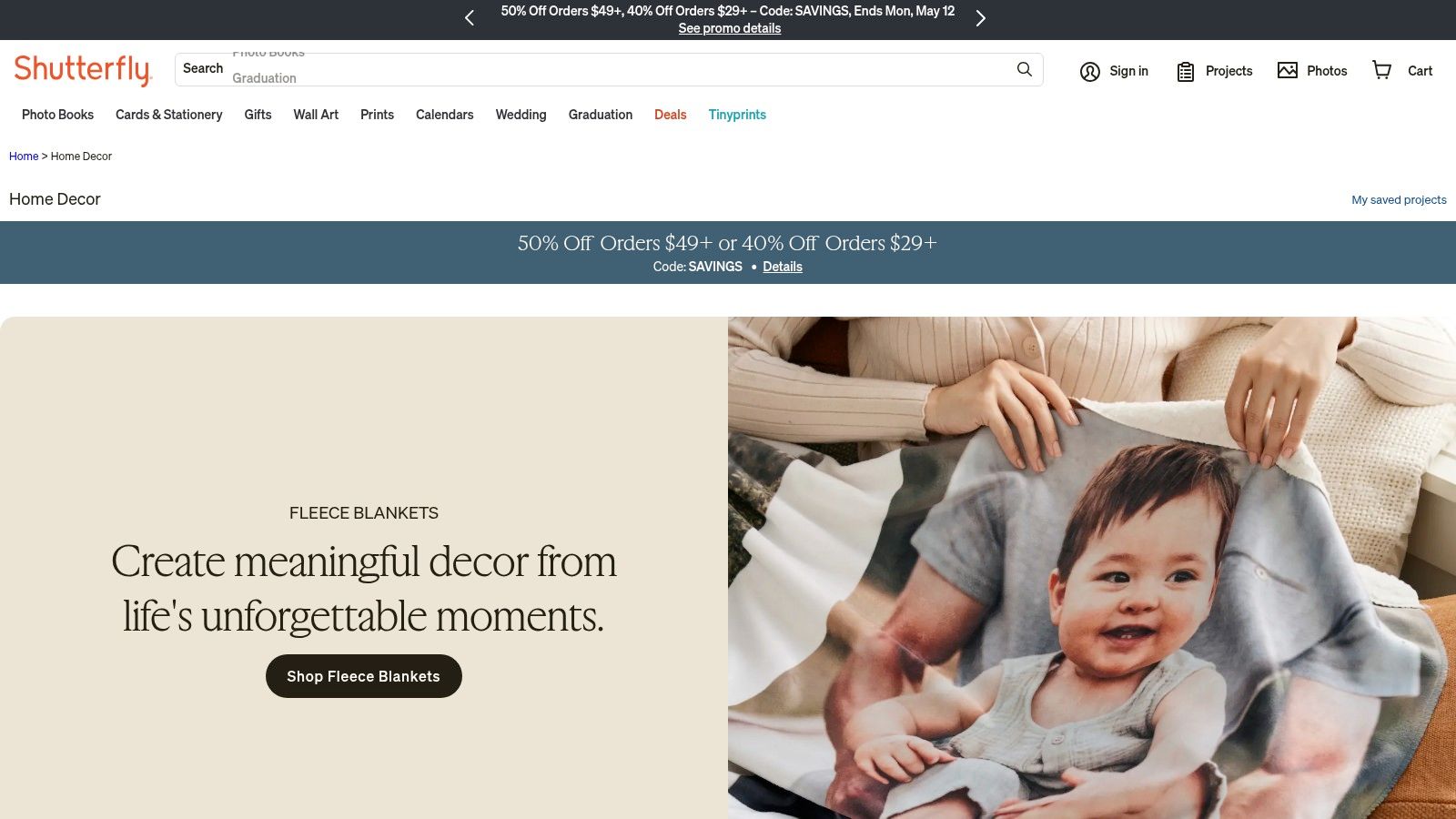
Task: Expand the Wall Art navigation menu
Action: coord(316,115)
